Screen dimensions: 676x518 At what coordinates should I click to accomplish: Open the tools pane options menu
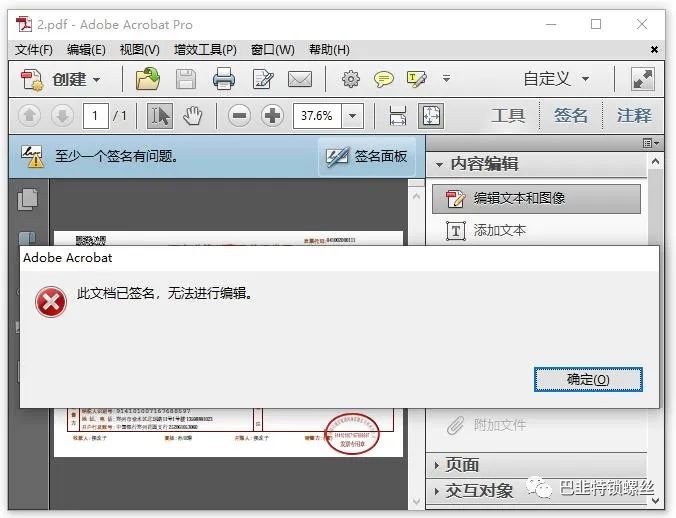pyautogui.click(x=651, y=143)
